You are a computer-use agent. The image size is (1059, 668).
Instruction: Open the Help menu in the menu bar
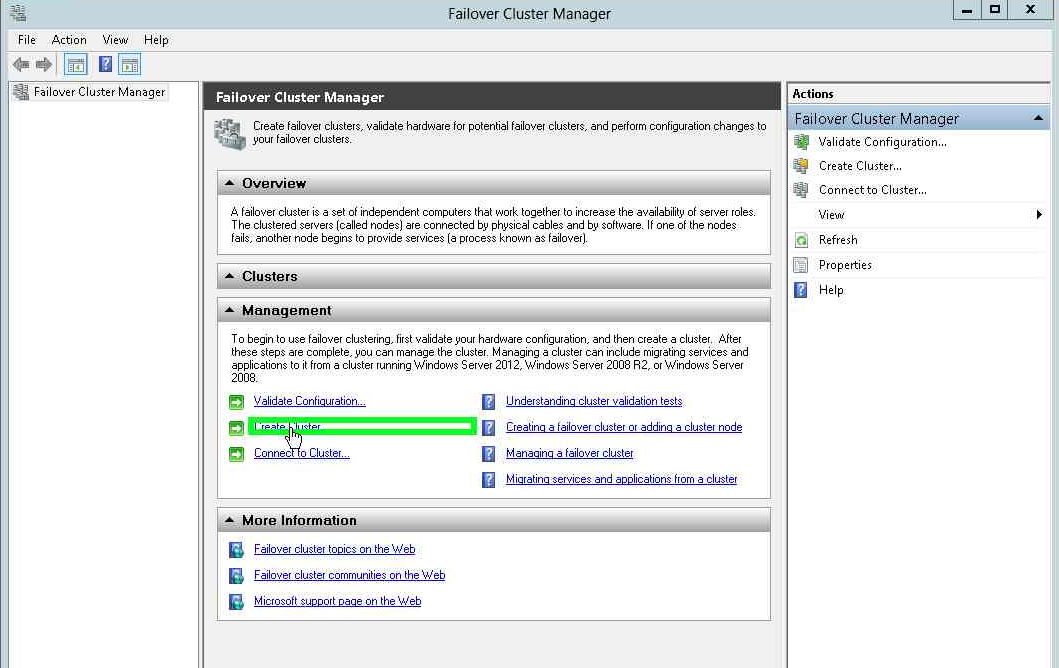[x=156, y=40]
